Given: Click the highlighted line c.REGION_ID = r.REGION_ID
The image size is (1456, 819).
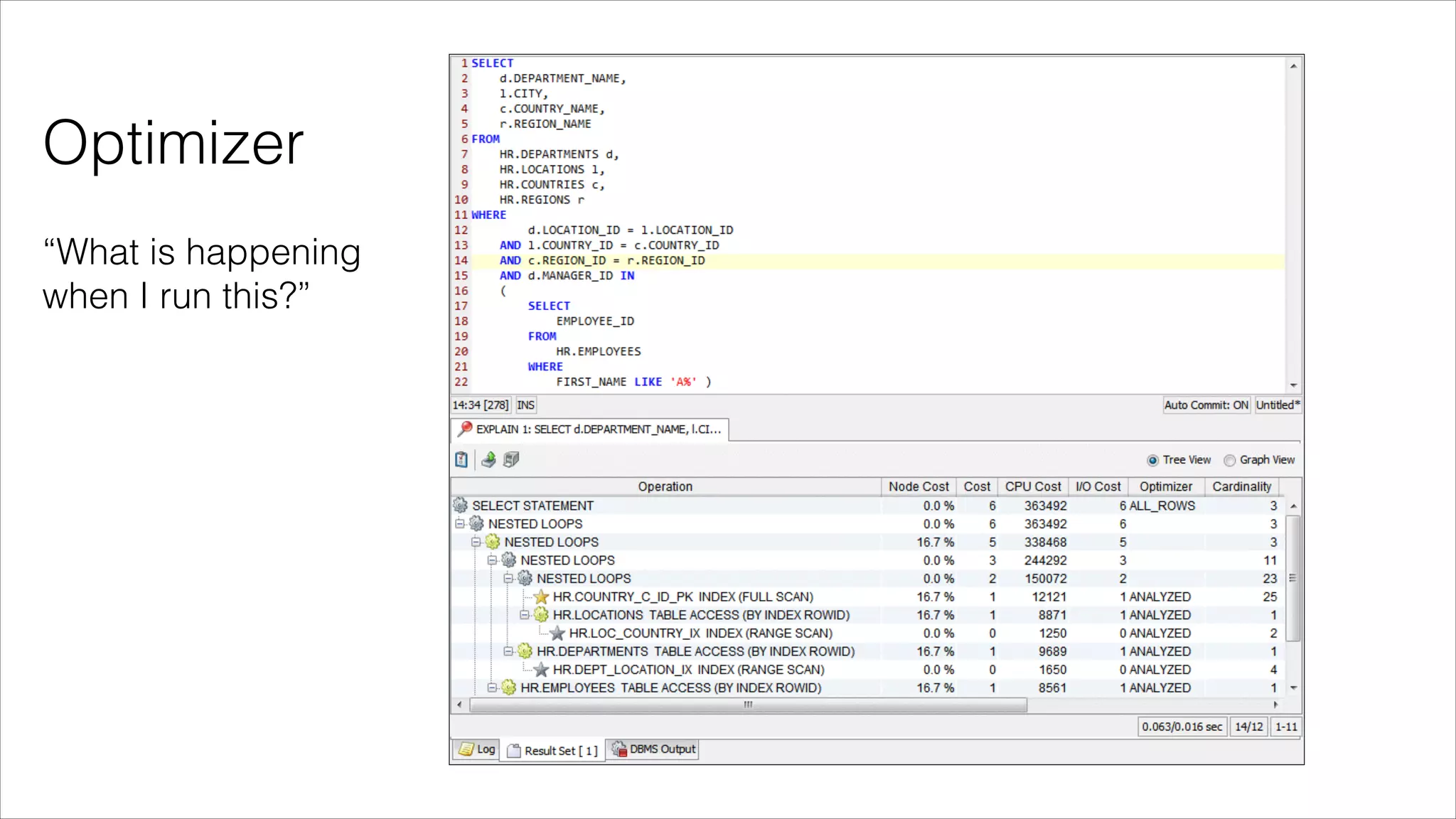Looking at the screenshot, I should tap(617, 261).
